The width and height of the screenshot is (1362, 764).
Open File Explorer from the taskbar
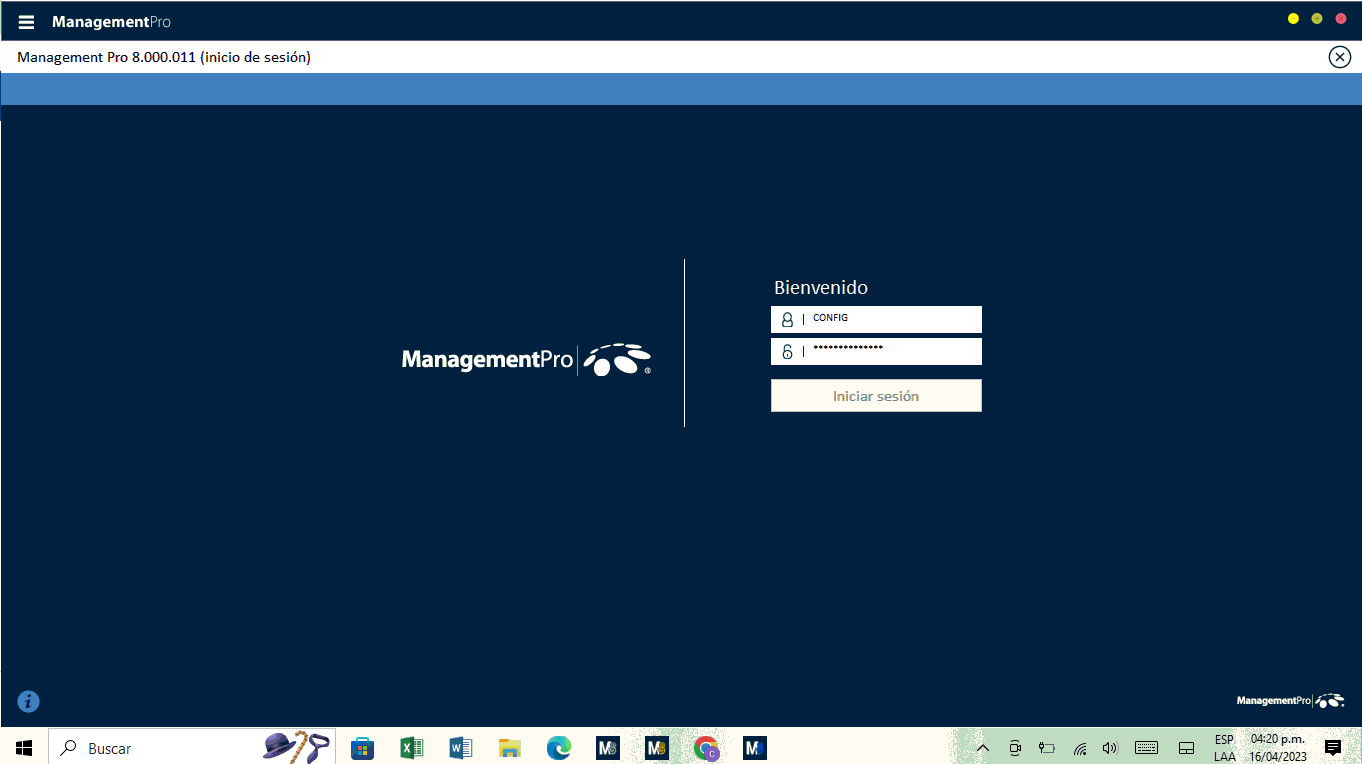(510, 748)
